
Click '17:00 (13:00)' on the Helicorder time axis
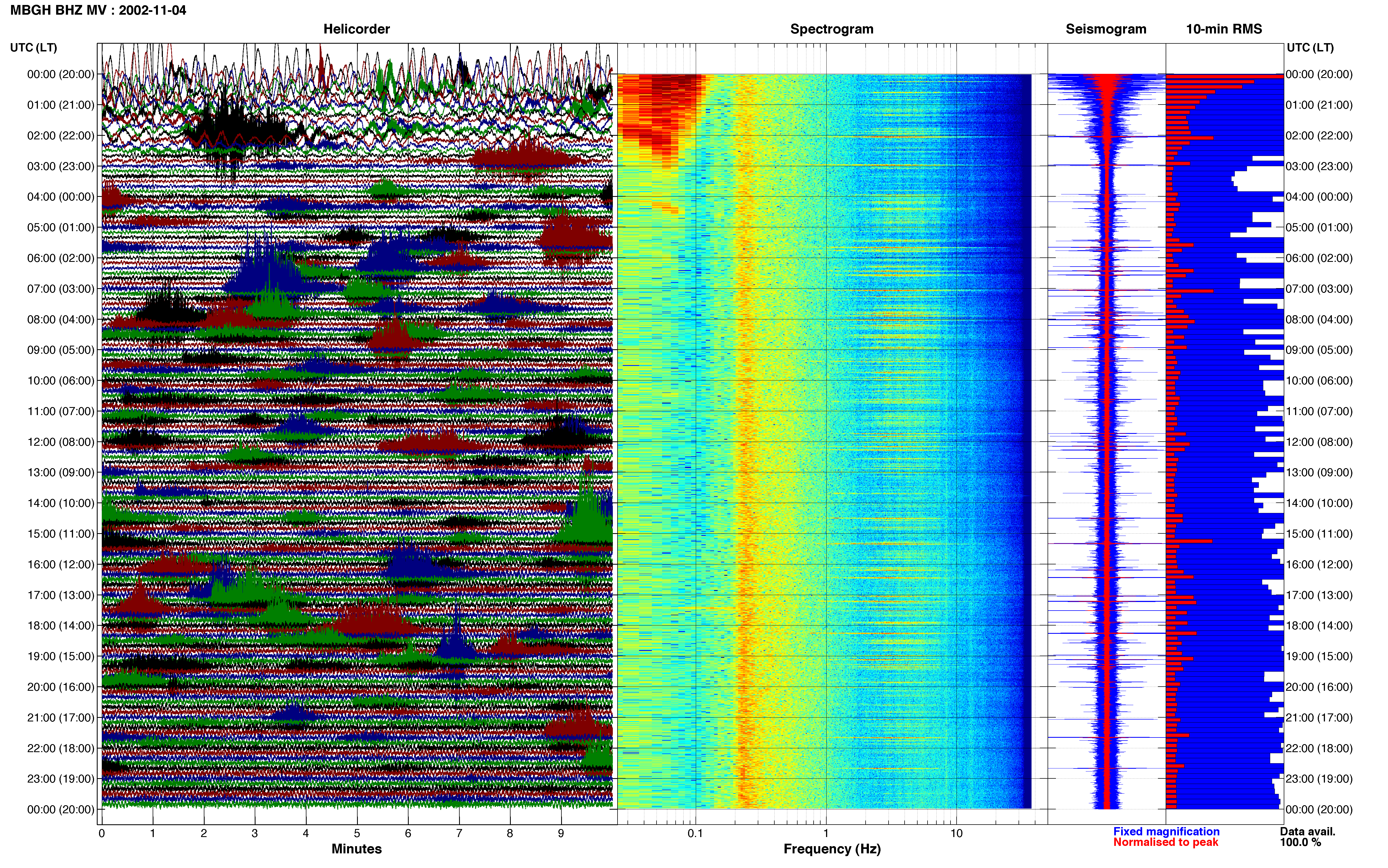61,595
